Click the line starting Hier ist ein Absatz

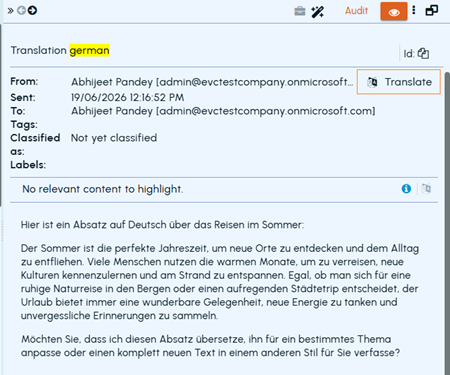tap(162, 225)
